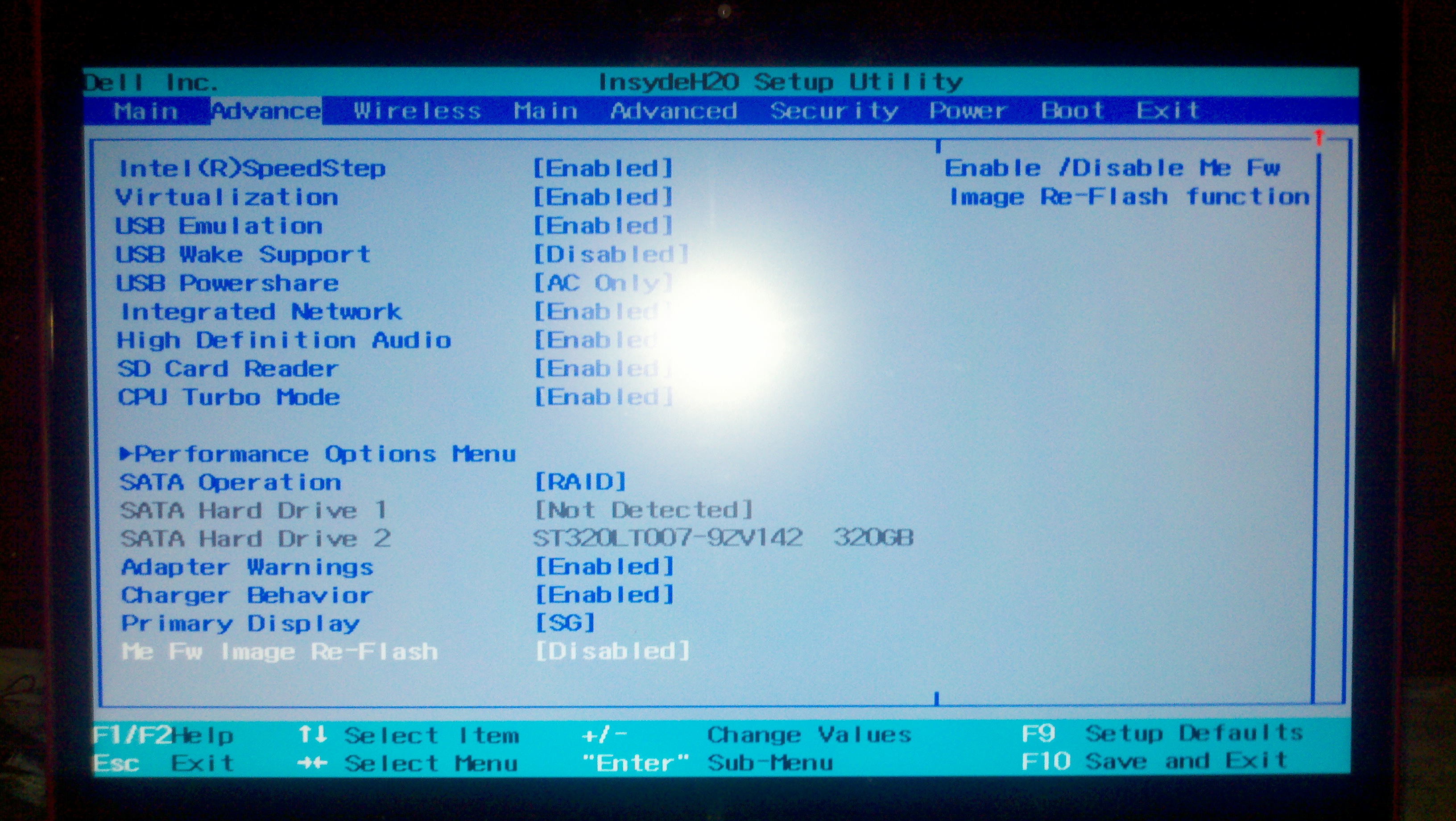
Task: Click the InsydeH20 Setup Utility title
Action: pyautogui.click(x=780, y=83)
